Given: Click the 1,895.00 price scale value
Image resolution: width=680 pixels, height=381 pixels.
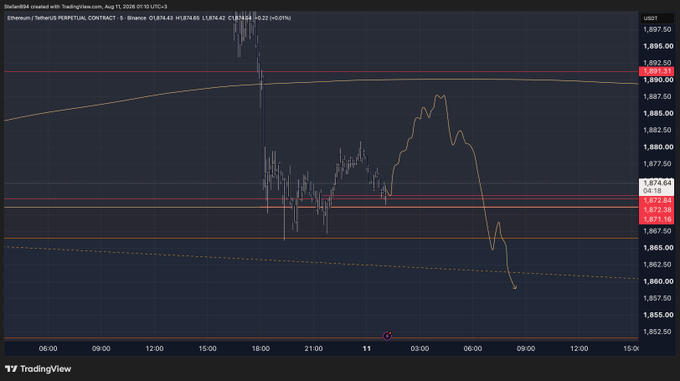Looking at the screenshot, I should [658, 46].
